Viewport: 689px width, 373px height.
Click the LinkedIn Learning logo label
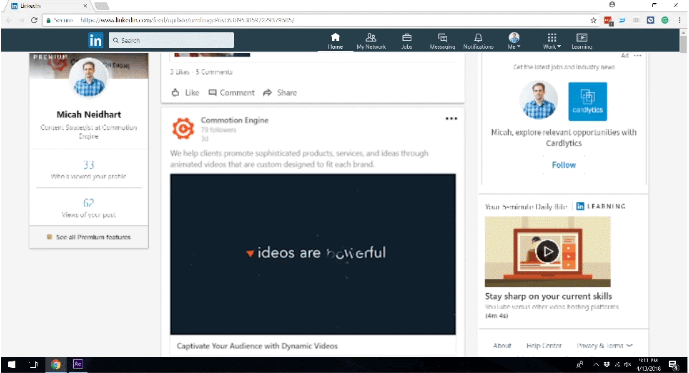pyautogui.click(x=601, y=206)
